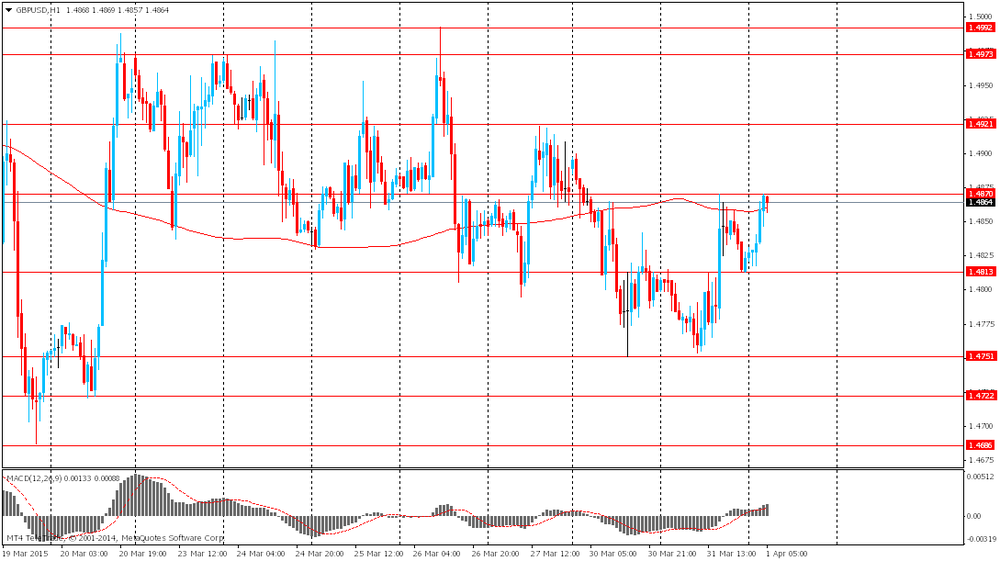1000x561 pixels.
Task: Click the 27 Mar 12:00 time label
Action: (x=555, y=554)
